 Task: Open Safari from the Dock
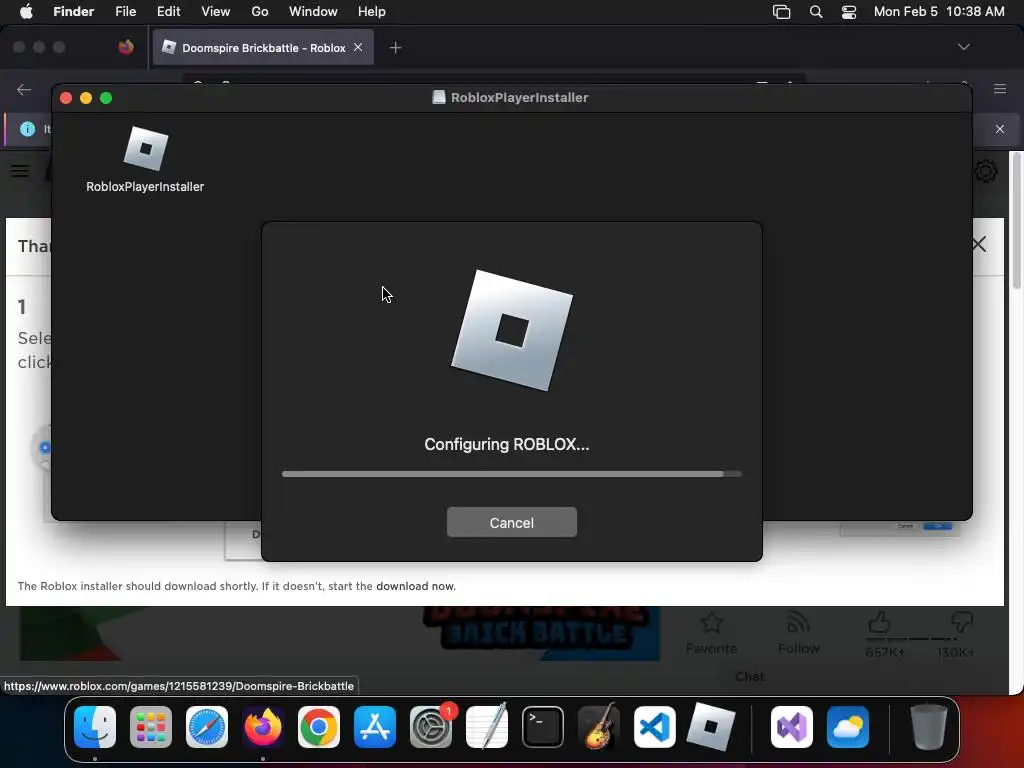pyautogui.click(x=207, y=727)
